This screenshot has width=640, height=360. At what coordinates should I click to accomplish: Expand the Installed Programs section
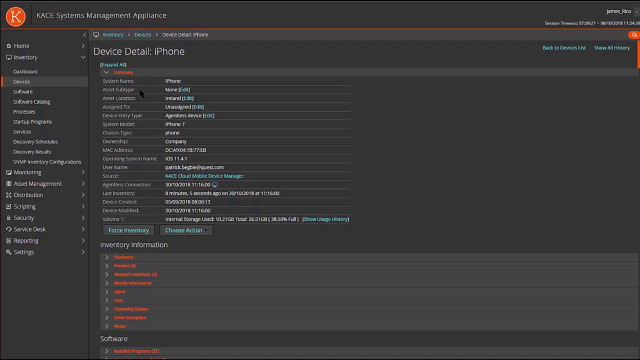point(107,351)
